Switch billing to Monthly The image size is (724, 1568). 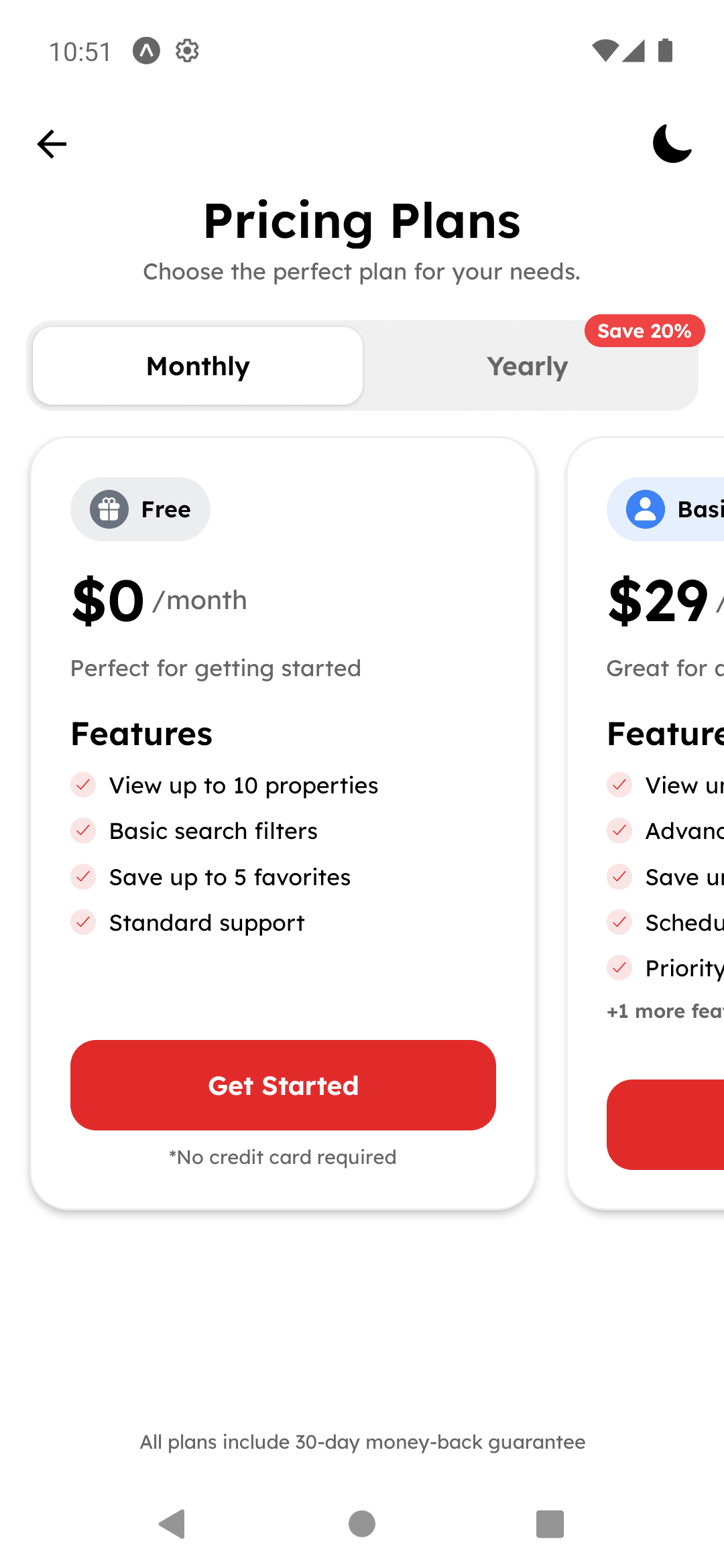pyautogui.click(x=197, y=366)
